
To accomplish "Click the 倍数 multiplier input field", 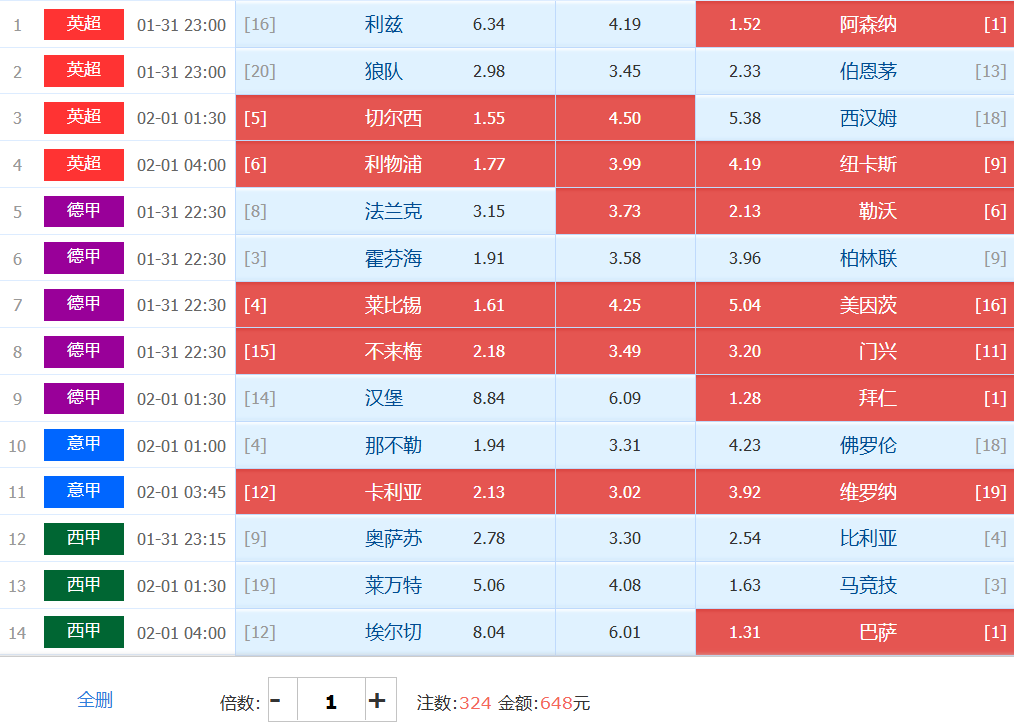I will click(x=330, y=701).
